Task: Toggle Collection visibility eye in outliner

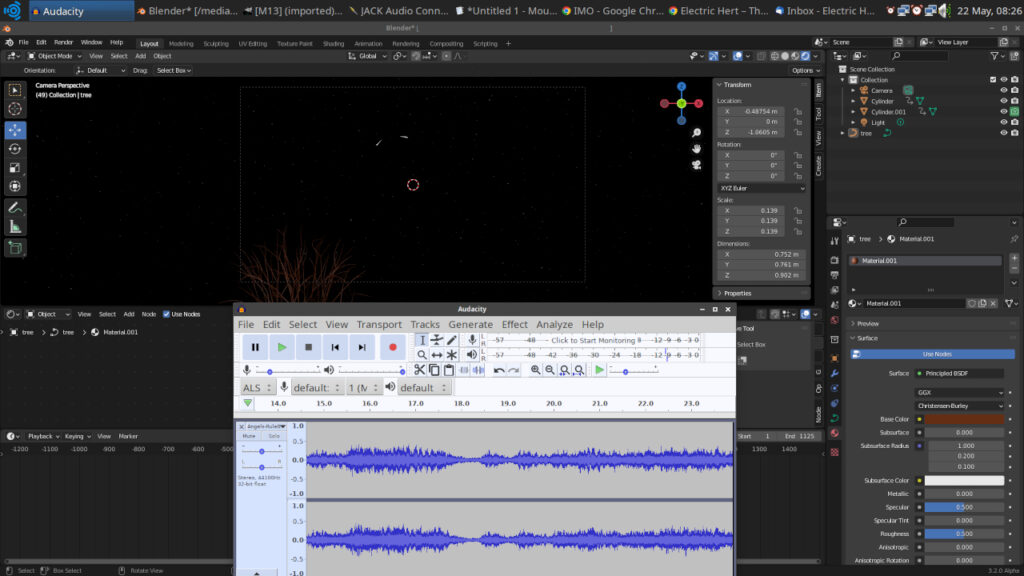Action: [1004, 80]
